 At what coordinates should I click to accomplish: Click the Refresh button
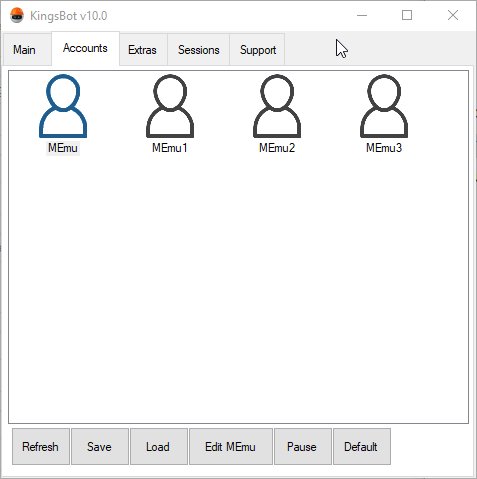[x=41, y=447]
